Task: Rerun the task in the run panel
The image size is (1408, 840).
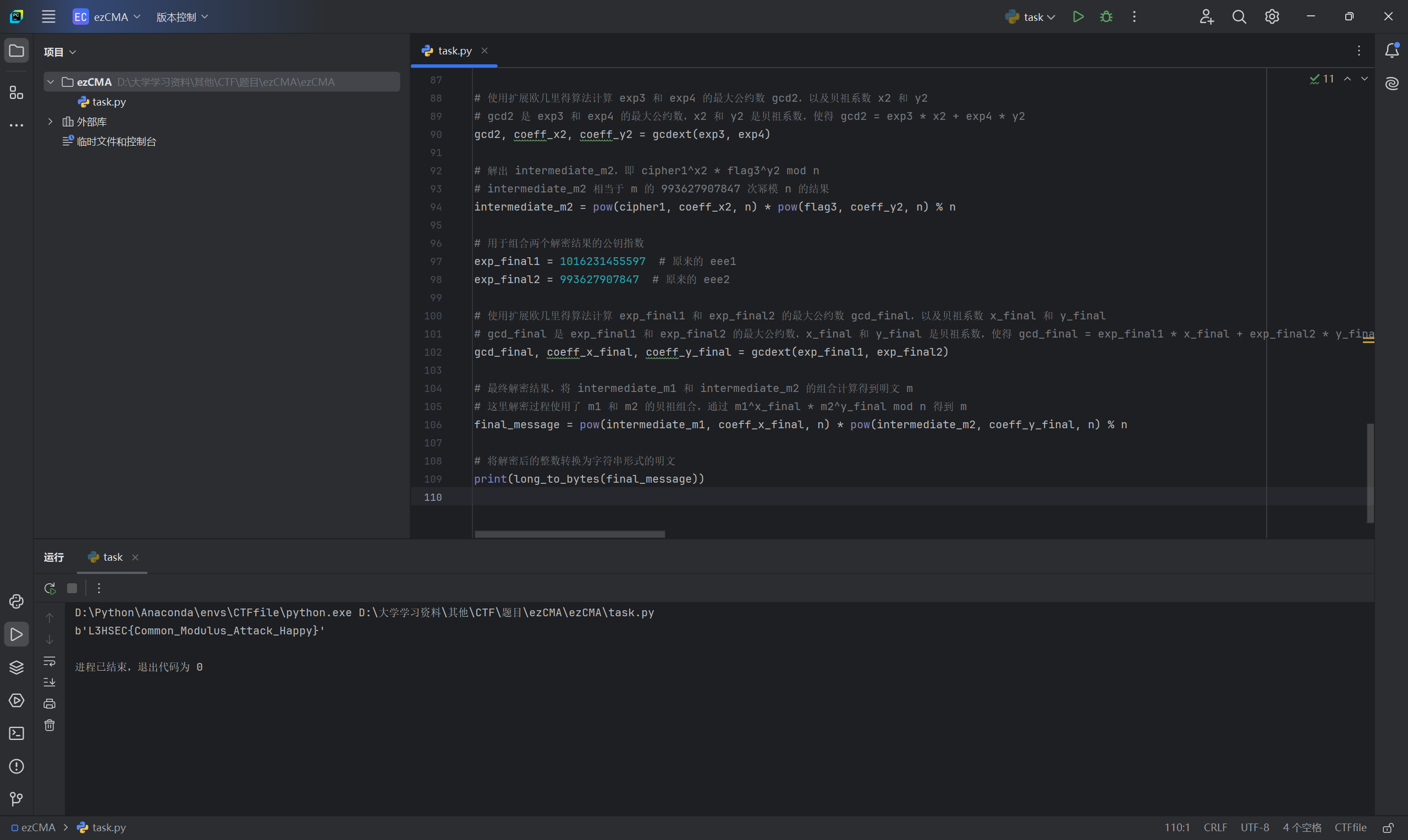Action: (x=50, y=588)
